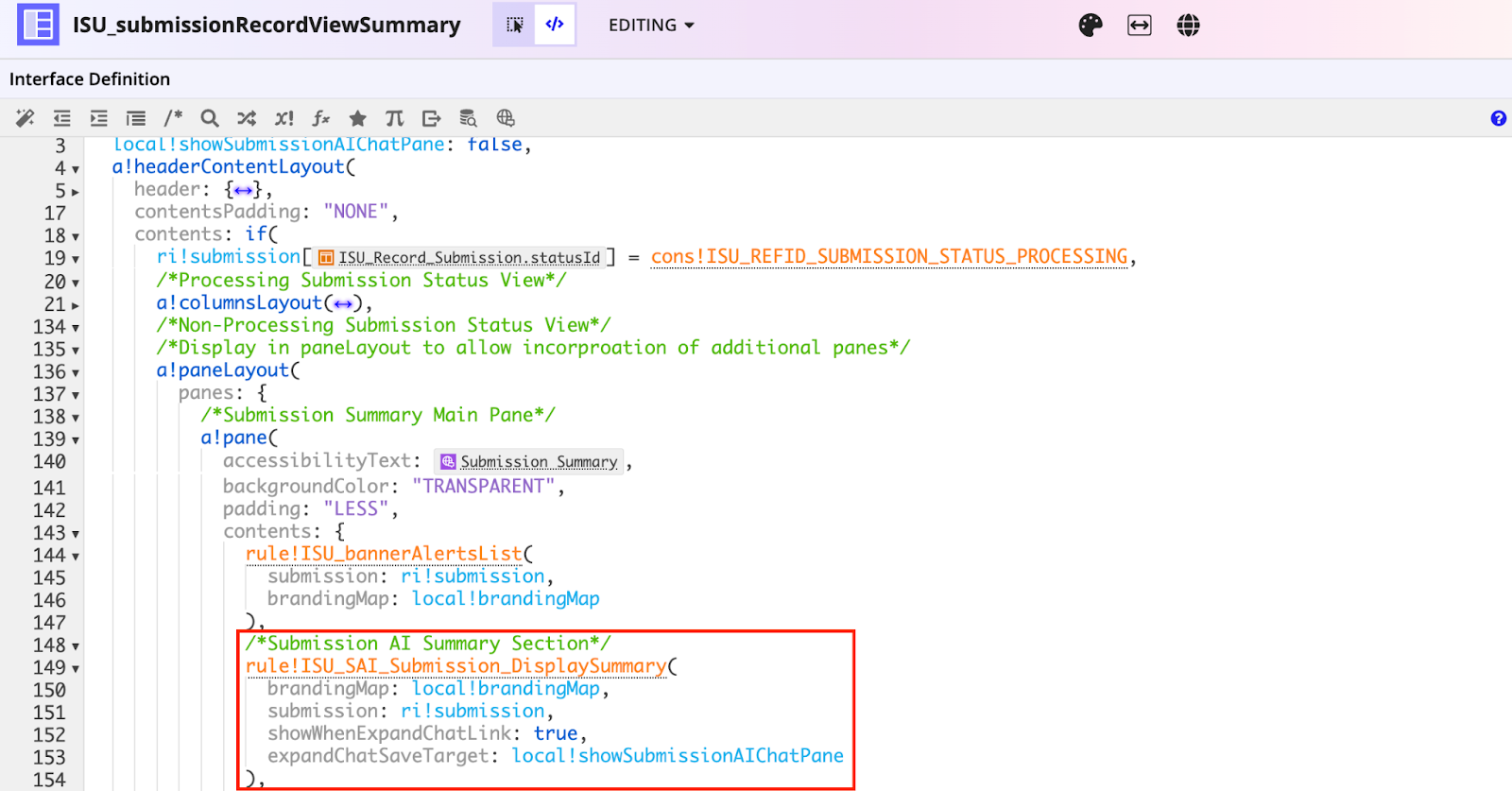Click the interface object icon beside the title
1512x791 pixels.
coord(38,25)
